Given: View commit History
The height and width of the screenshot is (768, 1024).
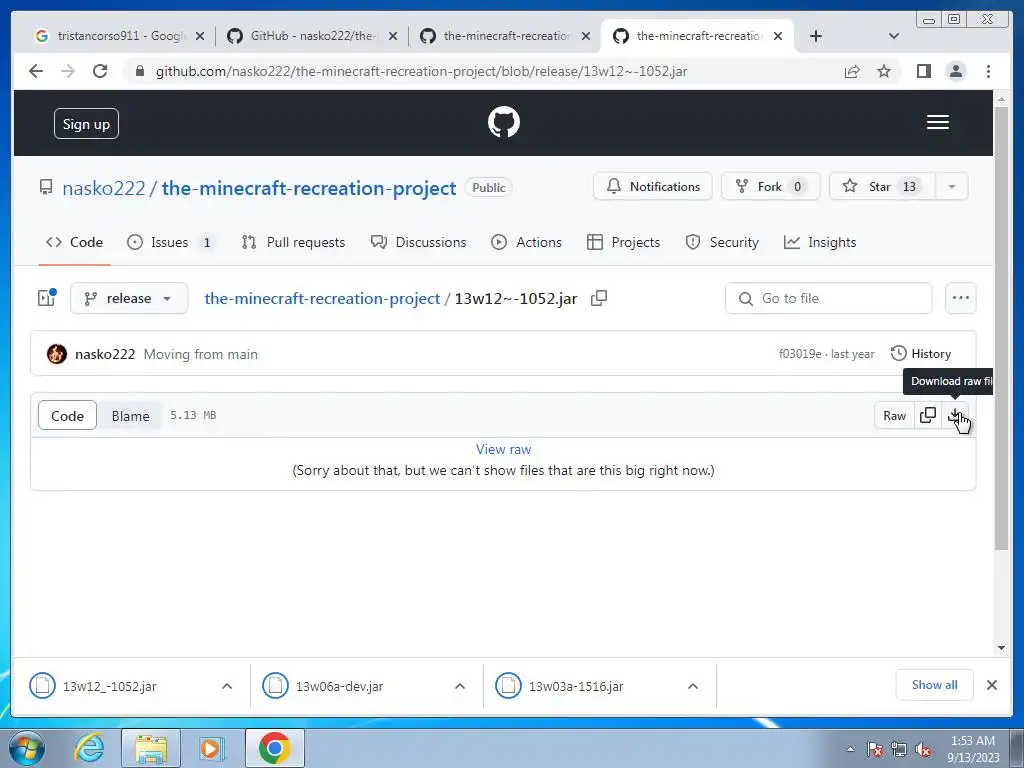Looking at the screenshot, I should click(x=921, y=354).
